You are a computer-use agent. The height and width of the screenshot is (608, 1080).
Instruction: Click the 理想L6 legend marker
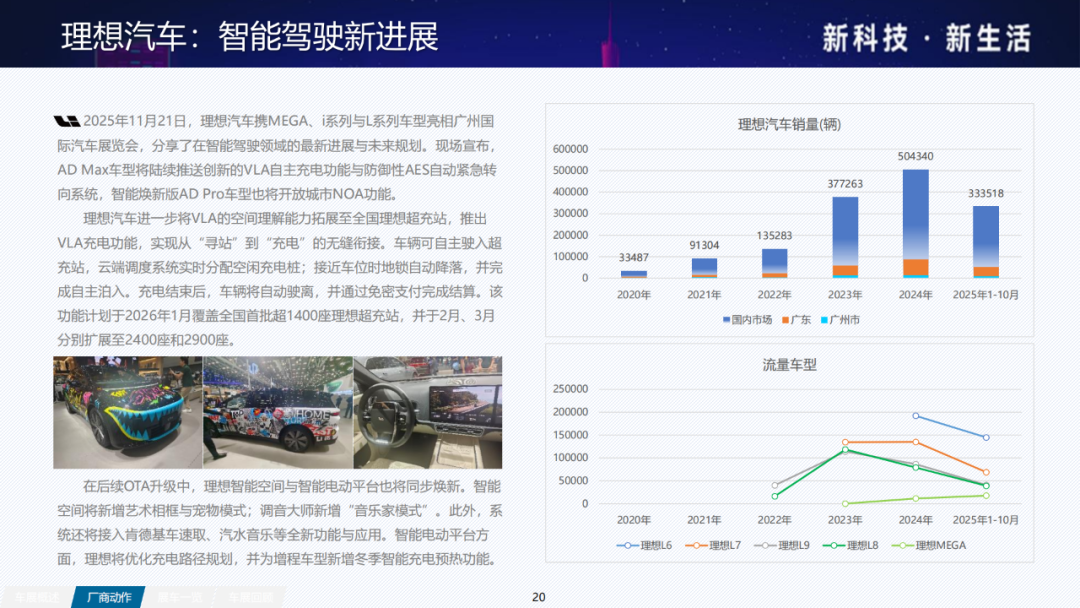(627, 545)
